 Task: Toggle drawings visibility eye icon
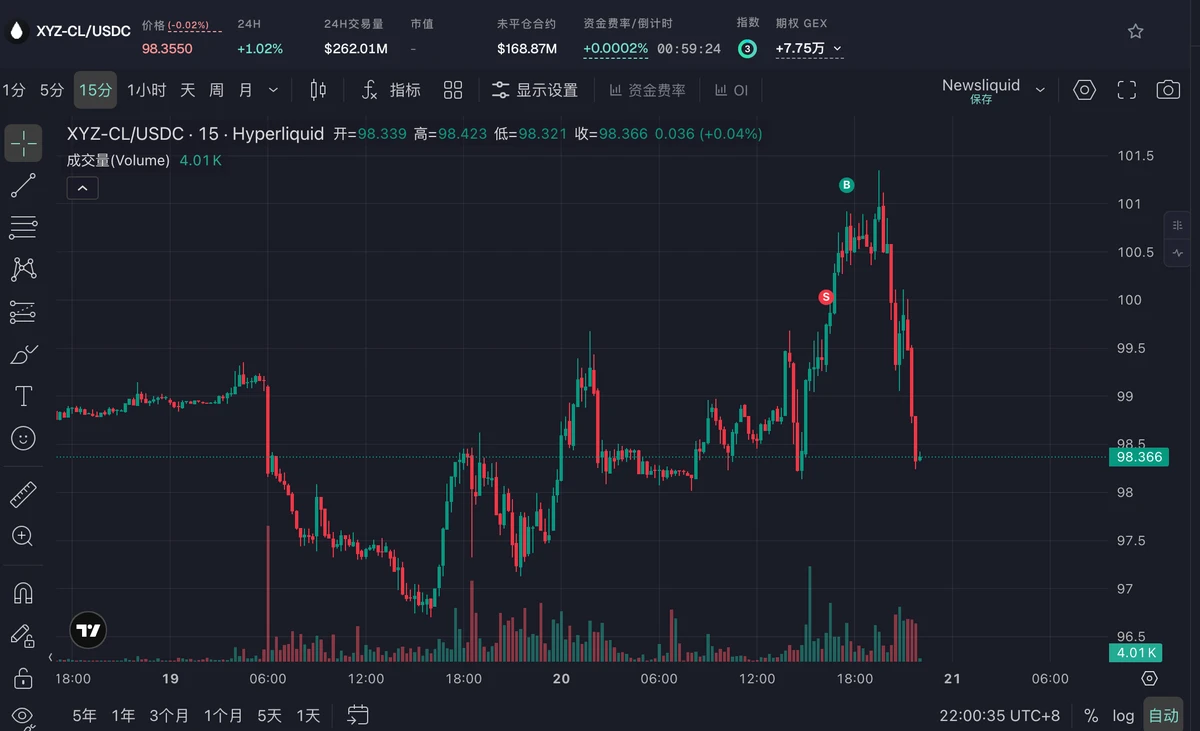23,715
